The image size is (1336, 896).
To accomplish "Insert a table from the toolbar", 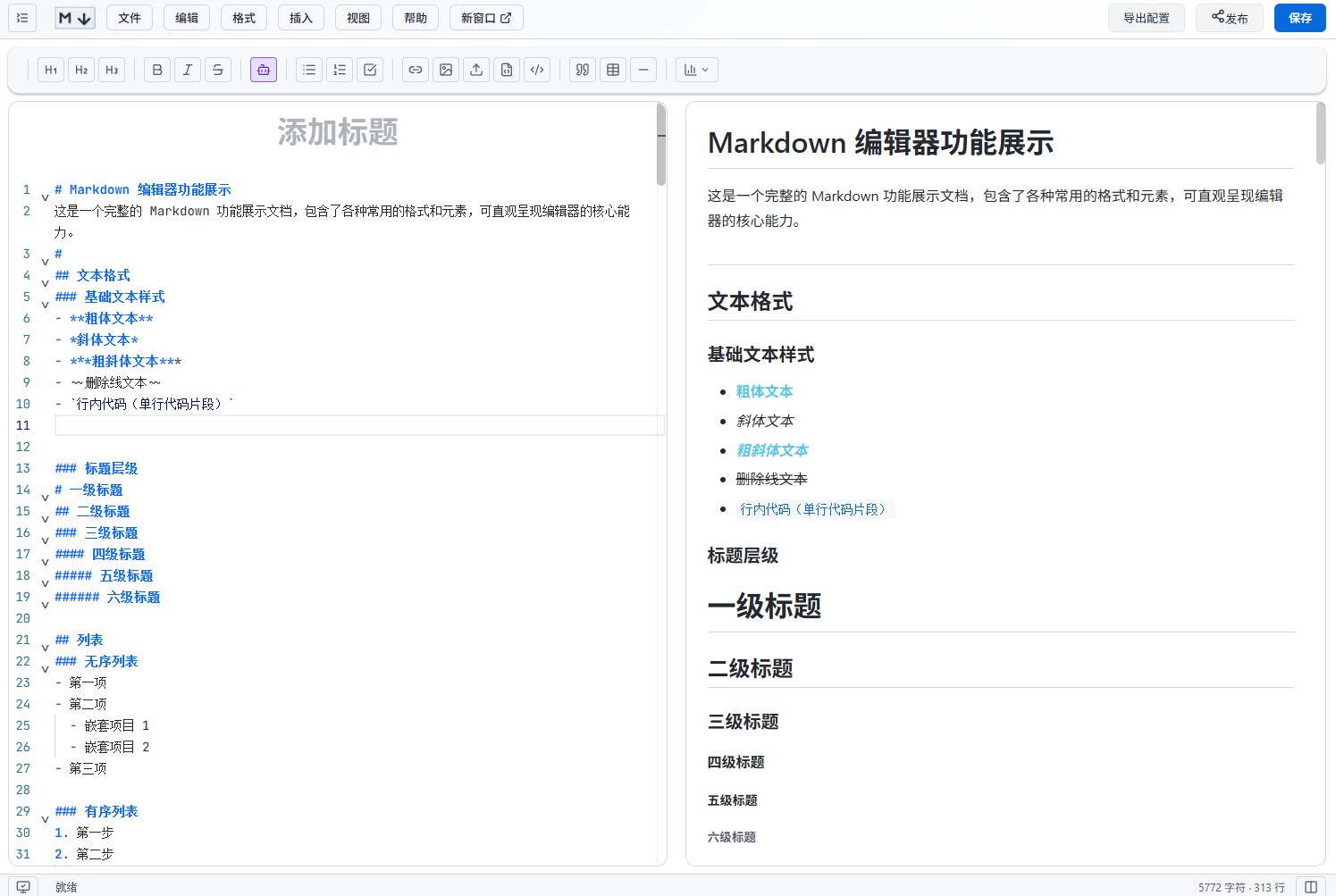I will [x=613, y=70].
